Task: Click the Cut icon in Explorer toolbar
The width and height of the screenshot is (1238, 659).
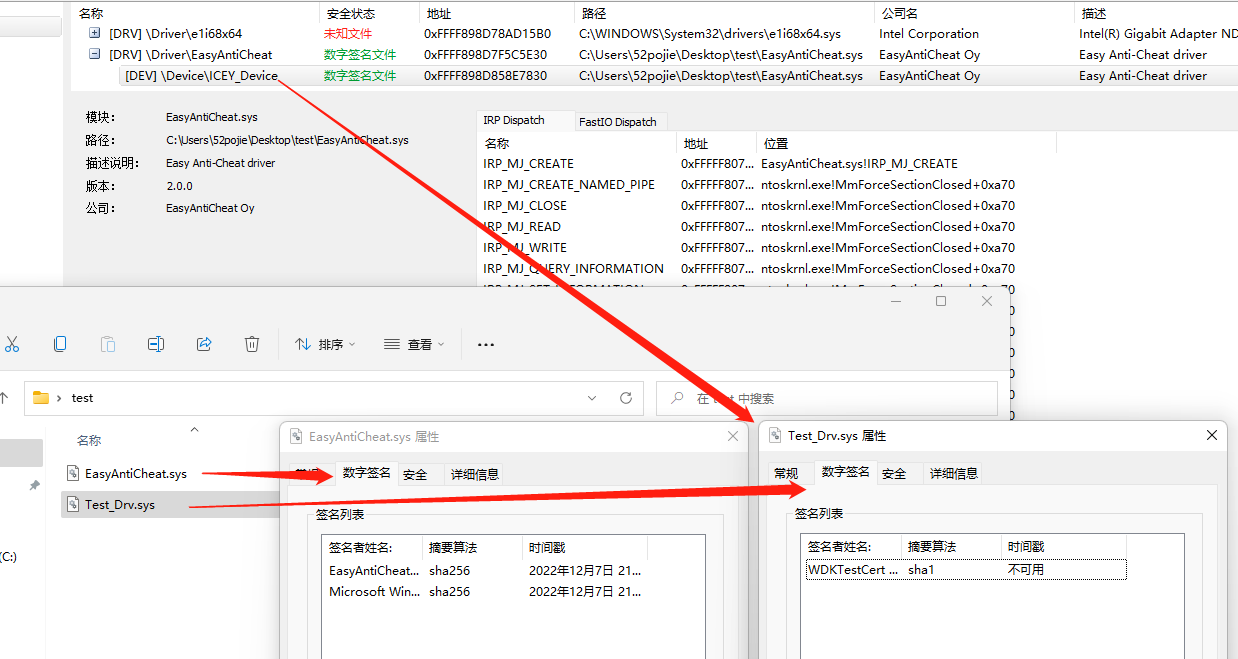Action: [x=13, y=343]
